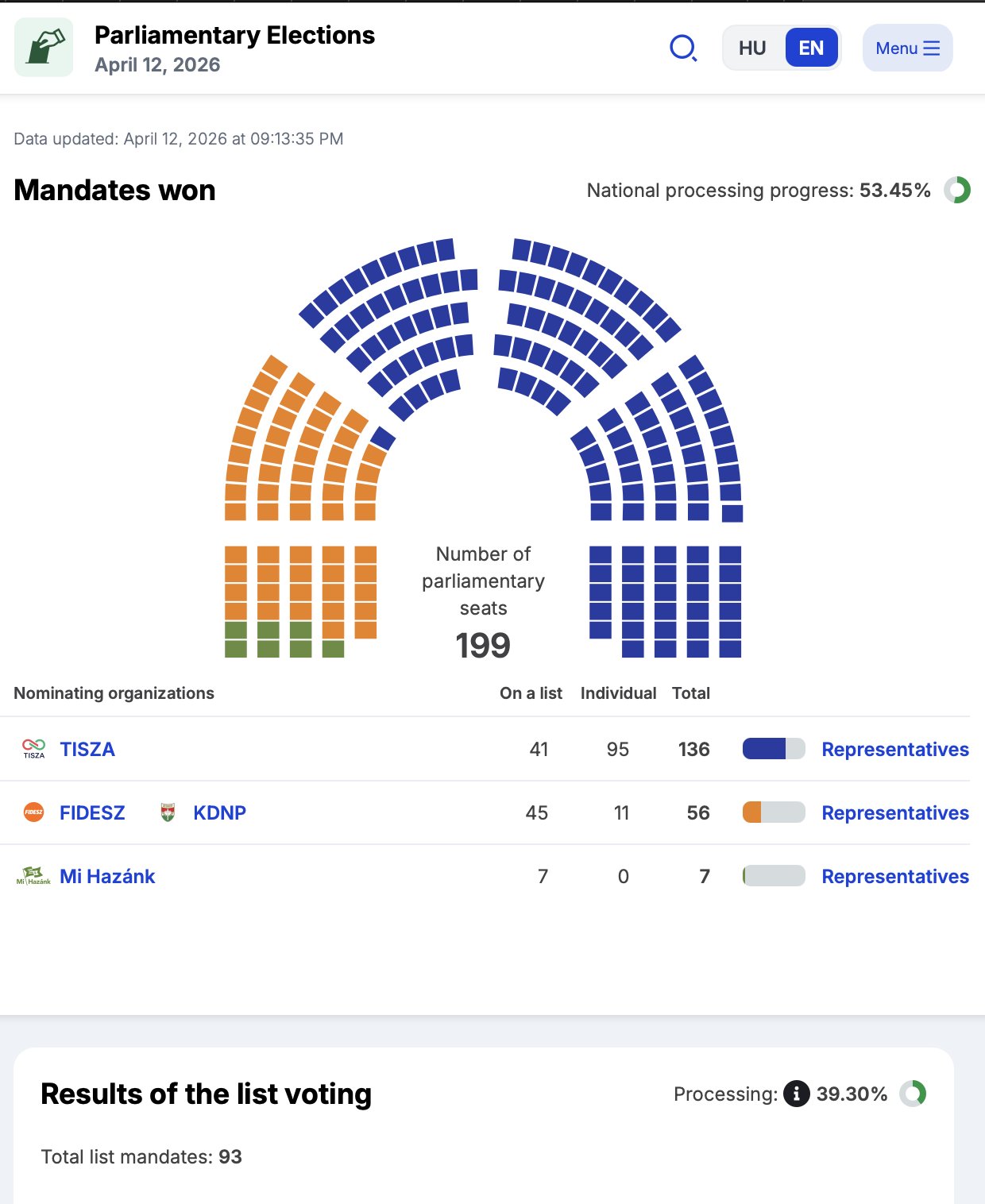Open the Menu dropdown
The image size is (985, 1204).
[x=907, y=48]
